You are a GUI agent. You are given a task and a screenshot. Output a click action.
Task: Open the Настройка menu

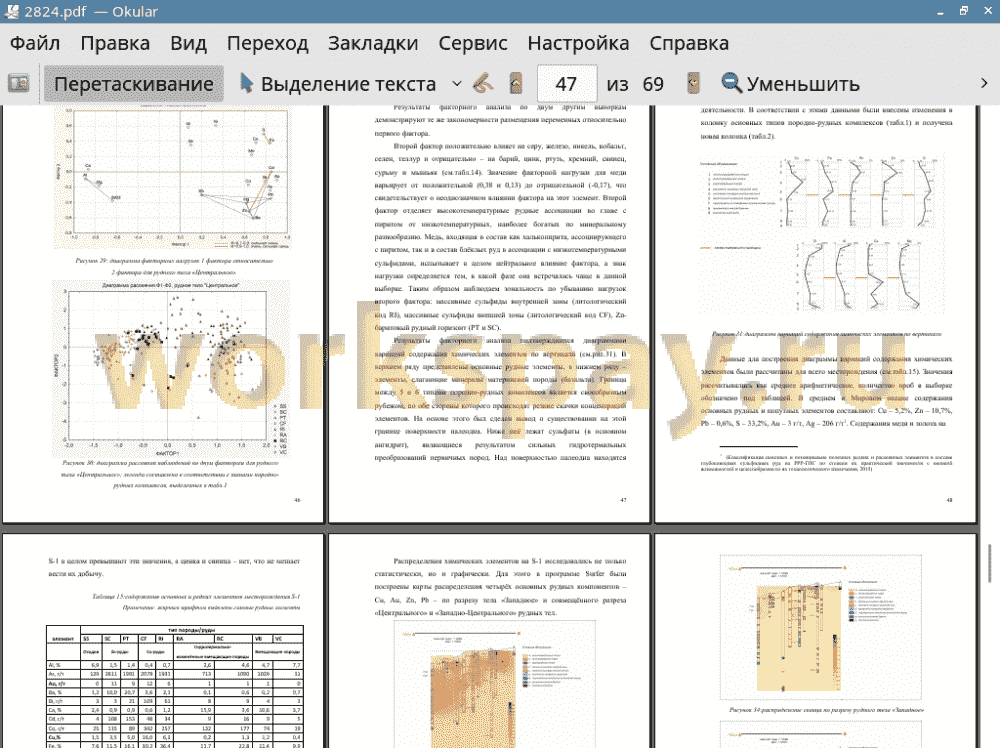578,43
